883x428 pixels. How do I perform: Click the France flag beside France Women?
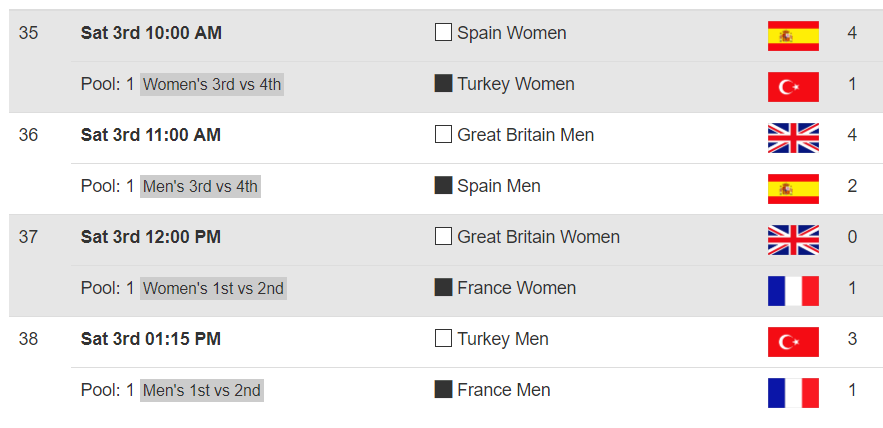793,290
